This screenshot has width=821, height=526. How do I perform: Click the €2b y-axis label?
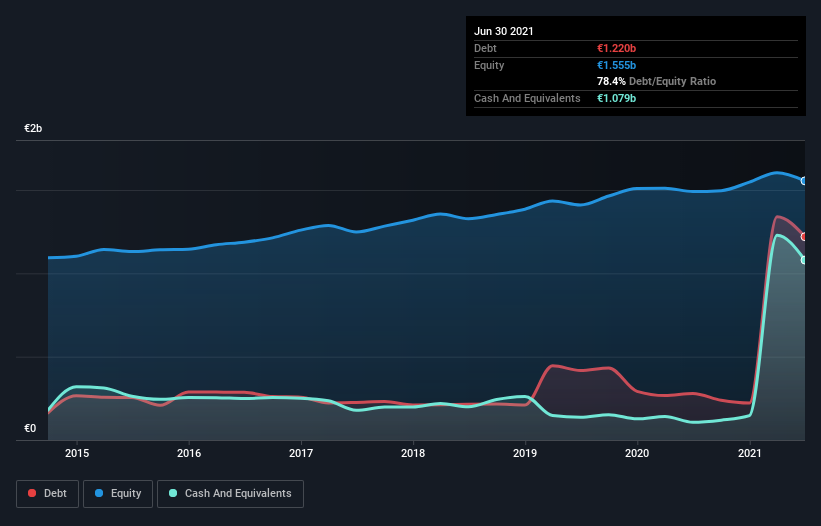coord(33,129)
